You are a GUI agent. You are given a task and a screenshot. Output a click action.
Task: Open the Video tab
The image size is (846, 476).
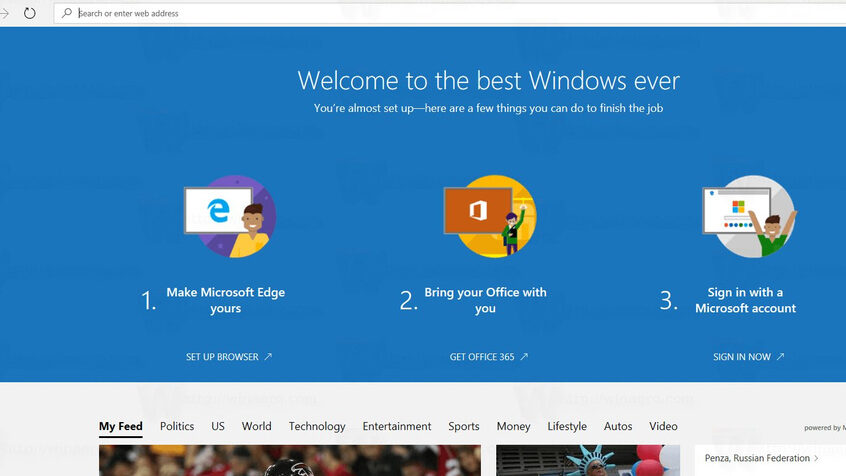[x=663, y=426]
